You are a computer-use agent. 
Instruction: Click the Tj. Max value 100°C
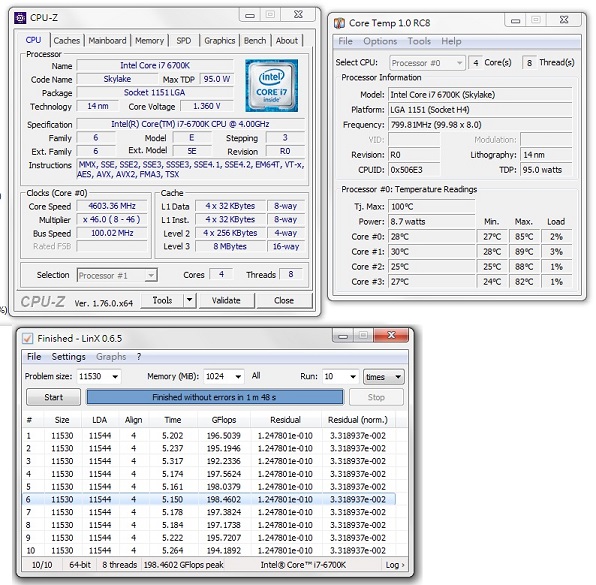point(431,207)
